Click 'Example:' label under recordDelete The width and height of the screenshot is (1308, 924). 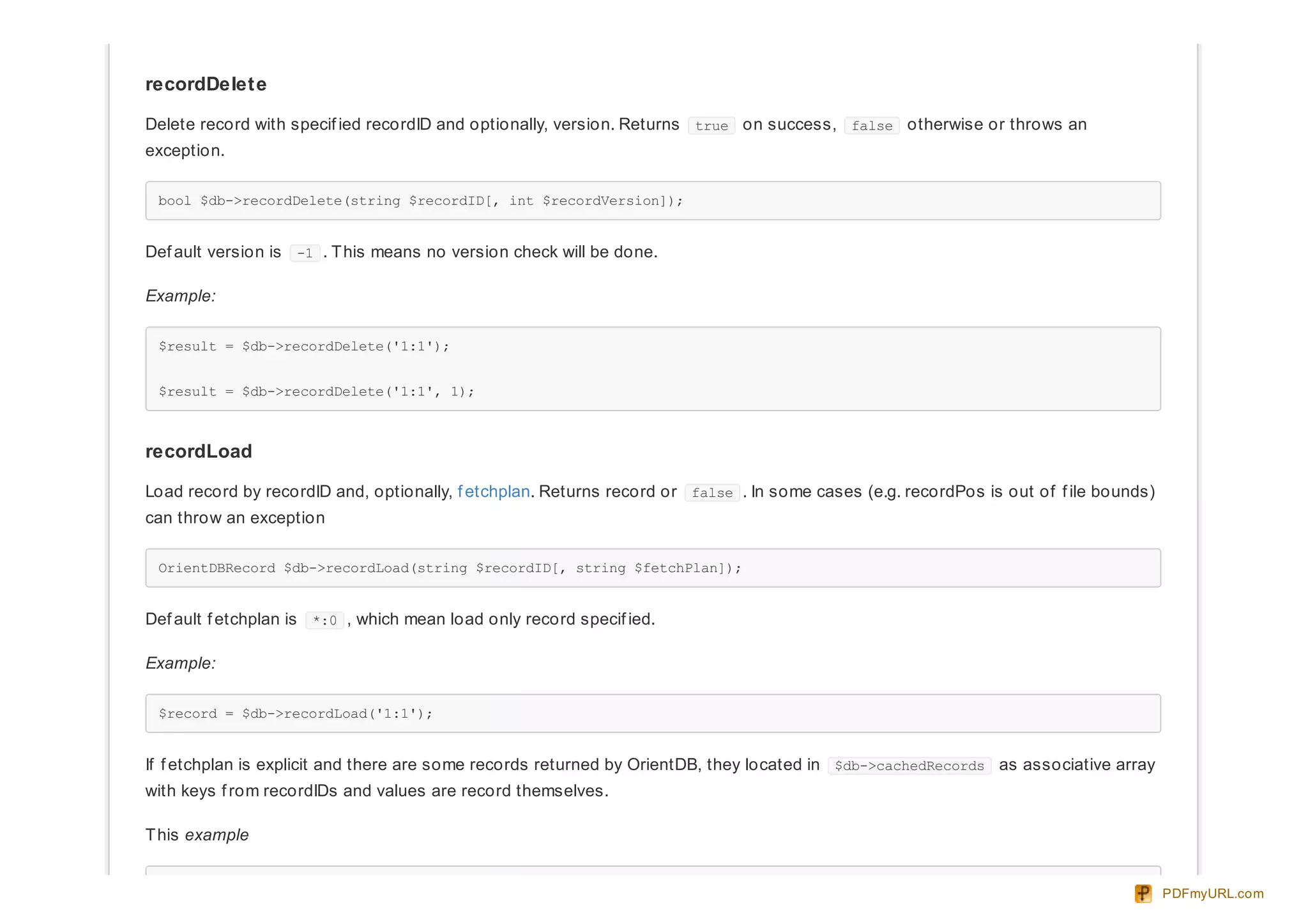click(x=181, y=296)
